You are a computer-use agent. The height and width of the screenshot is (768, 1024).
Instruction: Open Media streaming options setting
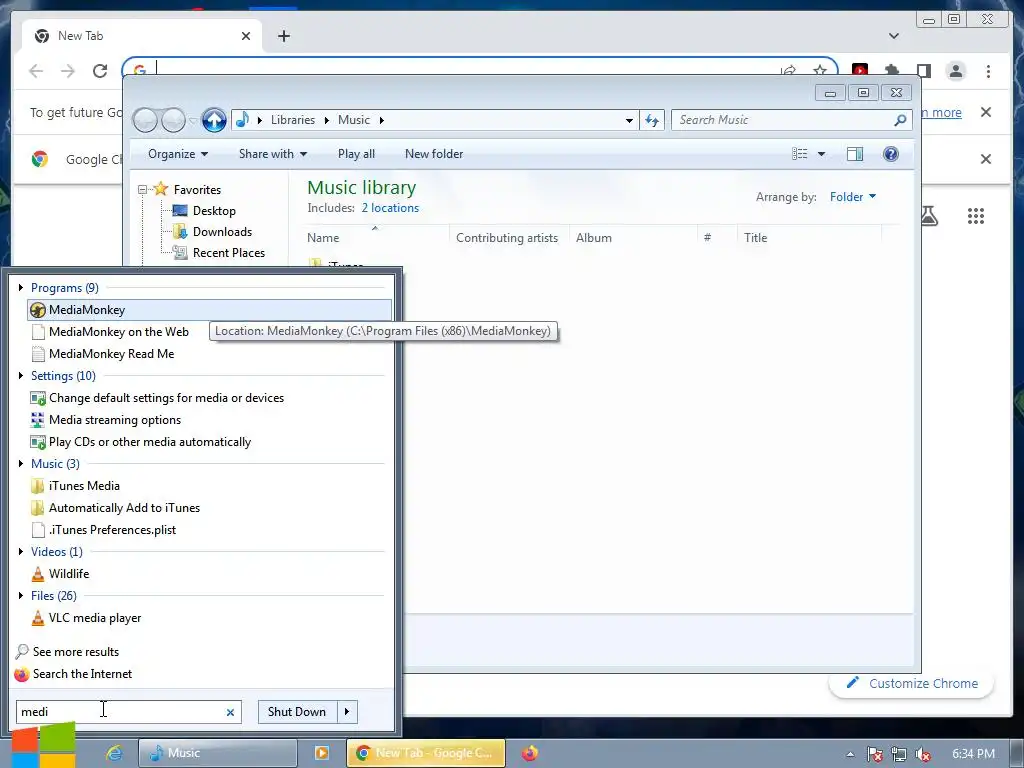106,420
